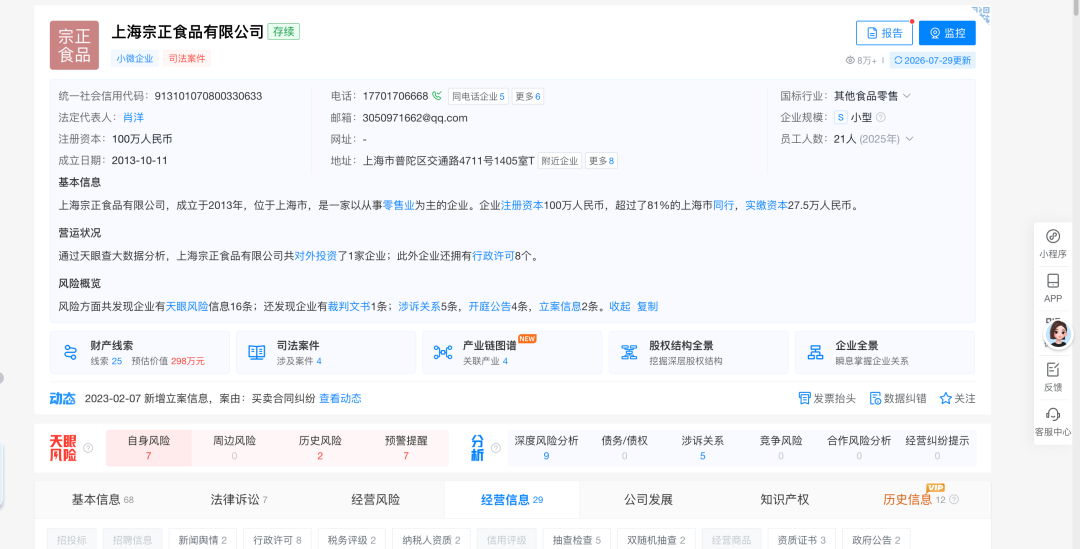Switch to 基本信息 68 tab
1080x549 pixels.
coord(102,500)
